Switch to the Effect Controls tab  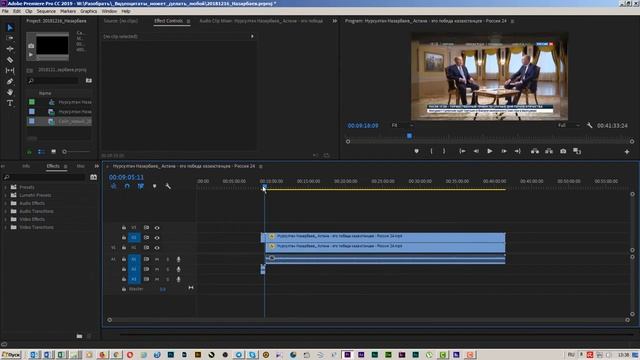coord(169,21)
